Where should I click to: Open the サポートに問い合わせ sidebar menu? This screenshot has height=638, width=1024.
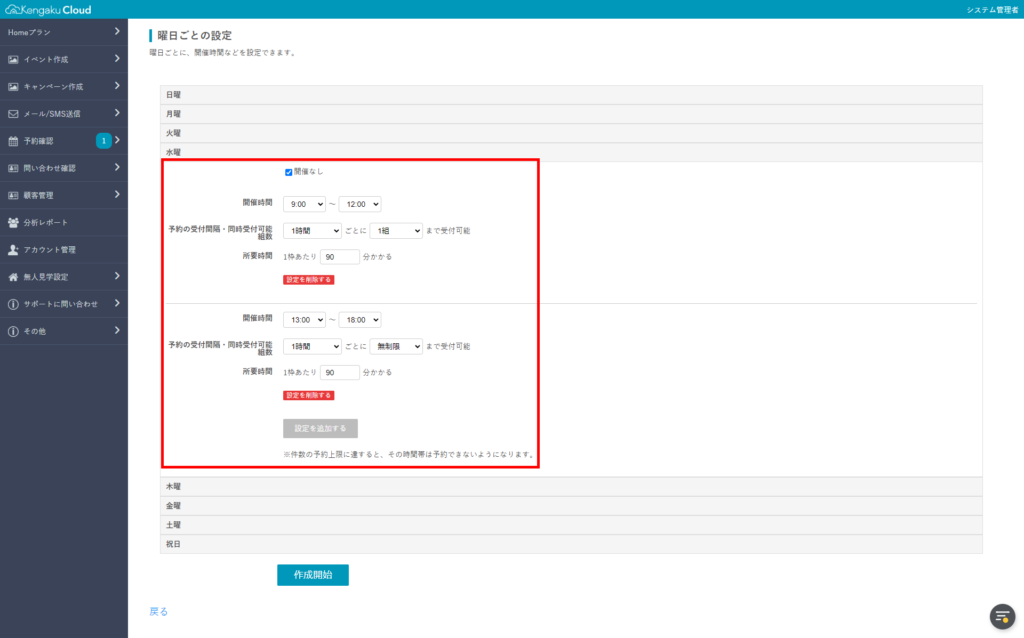click(64, 304)
